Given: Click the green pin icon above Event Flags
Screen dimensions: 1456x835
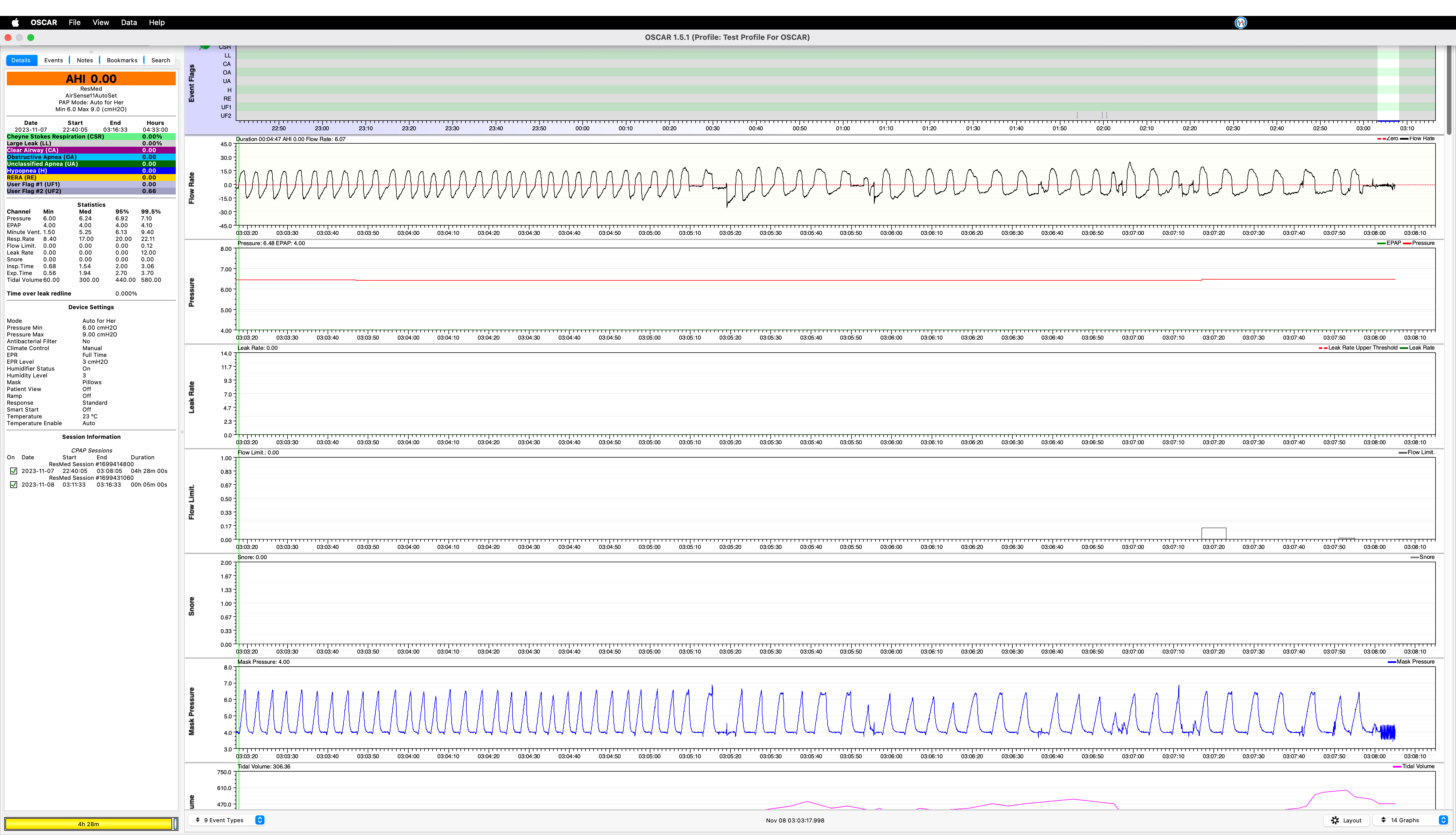Looking at the screenshot, I should coord(204,47).
